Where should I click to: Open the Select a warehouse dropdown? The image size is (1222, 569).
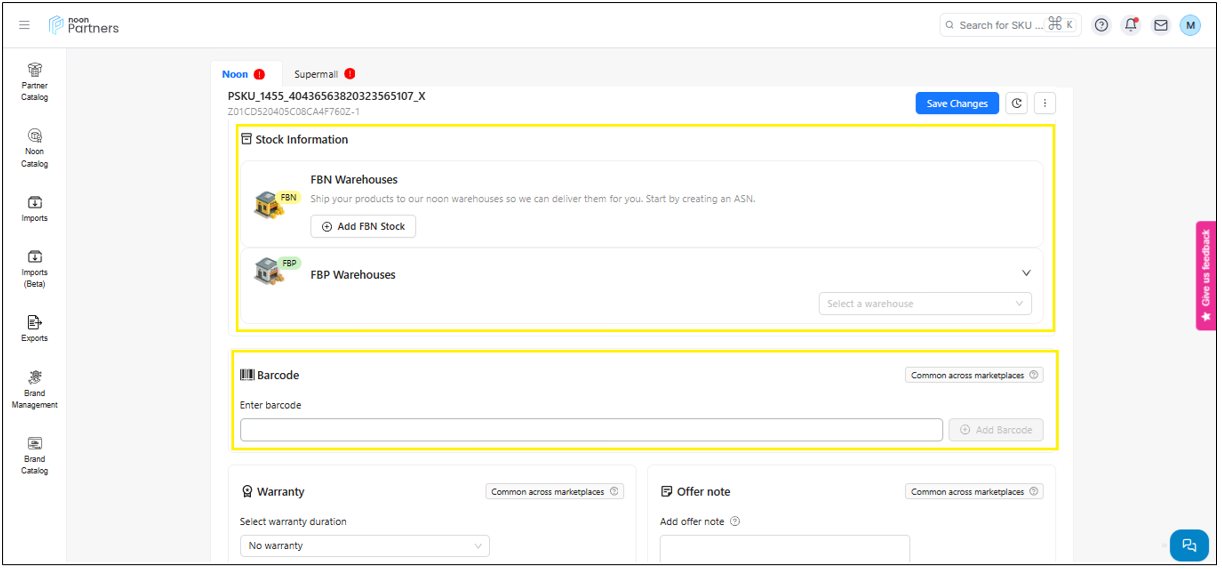(x=924, y=304)
